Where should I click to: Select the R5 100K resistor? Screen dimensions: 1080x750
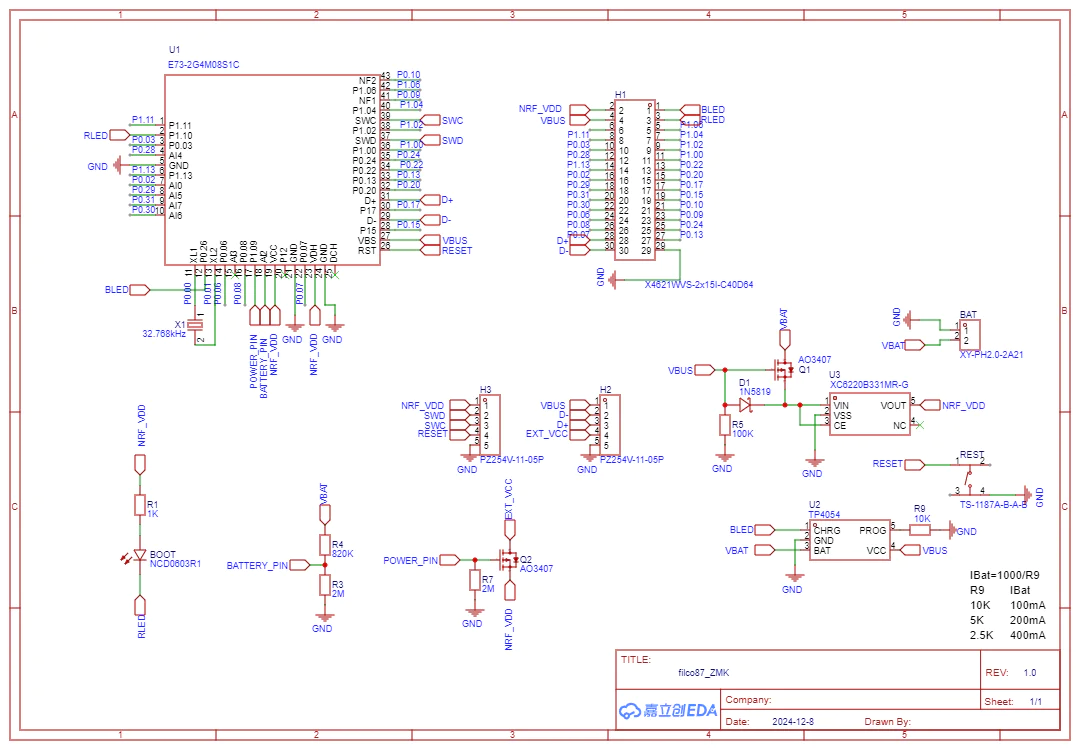point(724,426)
